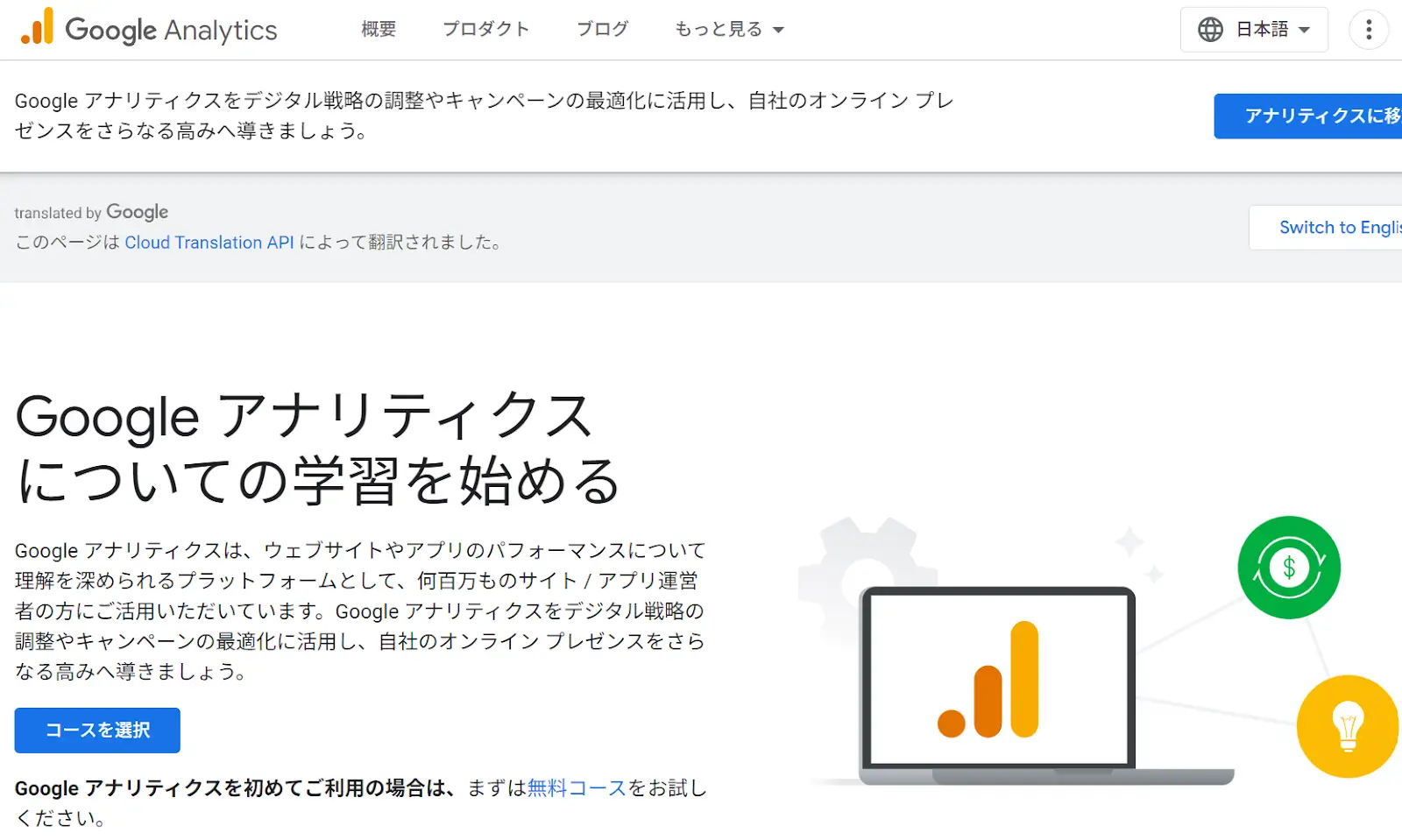Click the heading Google アナリティクス についての学習を始める

[x=318, y=448]
